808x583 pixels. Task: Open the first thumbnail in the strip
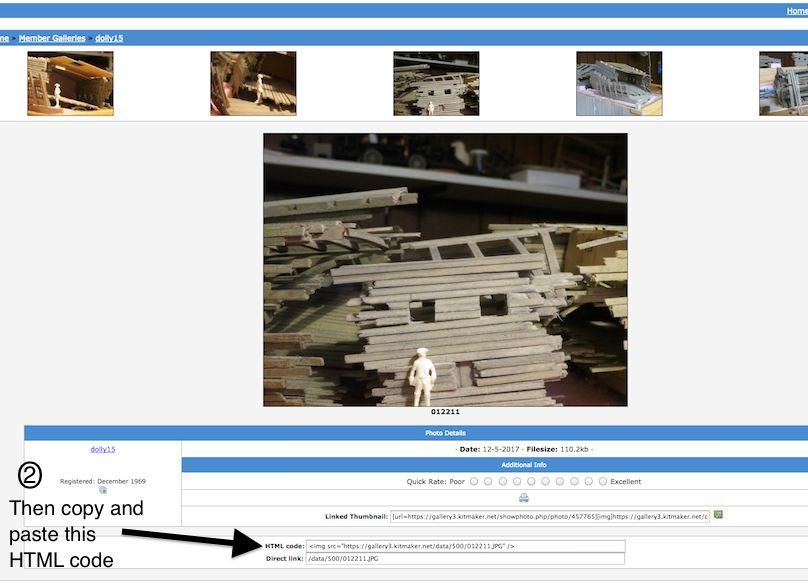click(x=70, y=84)
